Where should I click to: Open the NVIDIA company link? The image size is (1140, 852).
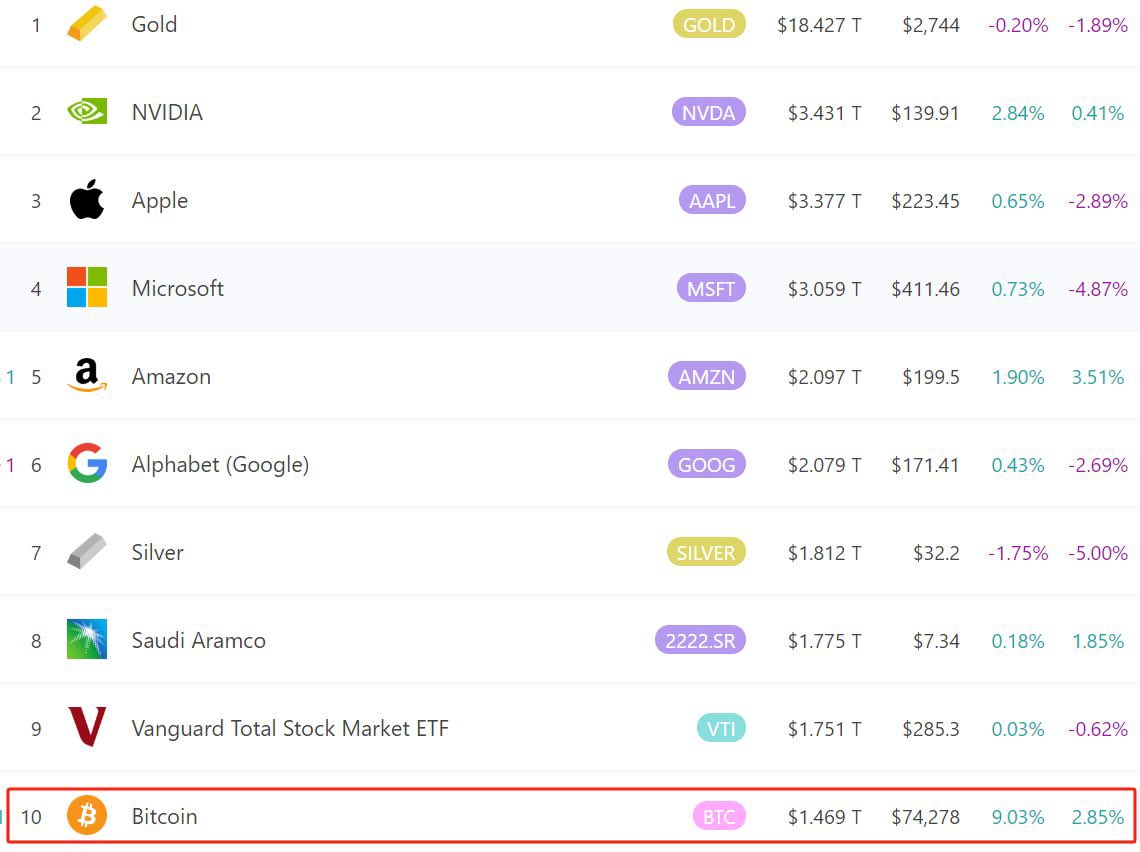[167, 113]
